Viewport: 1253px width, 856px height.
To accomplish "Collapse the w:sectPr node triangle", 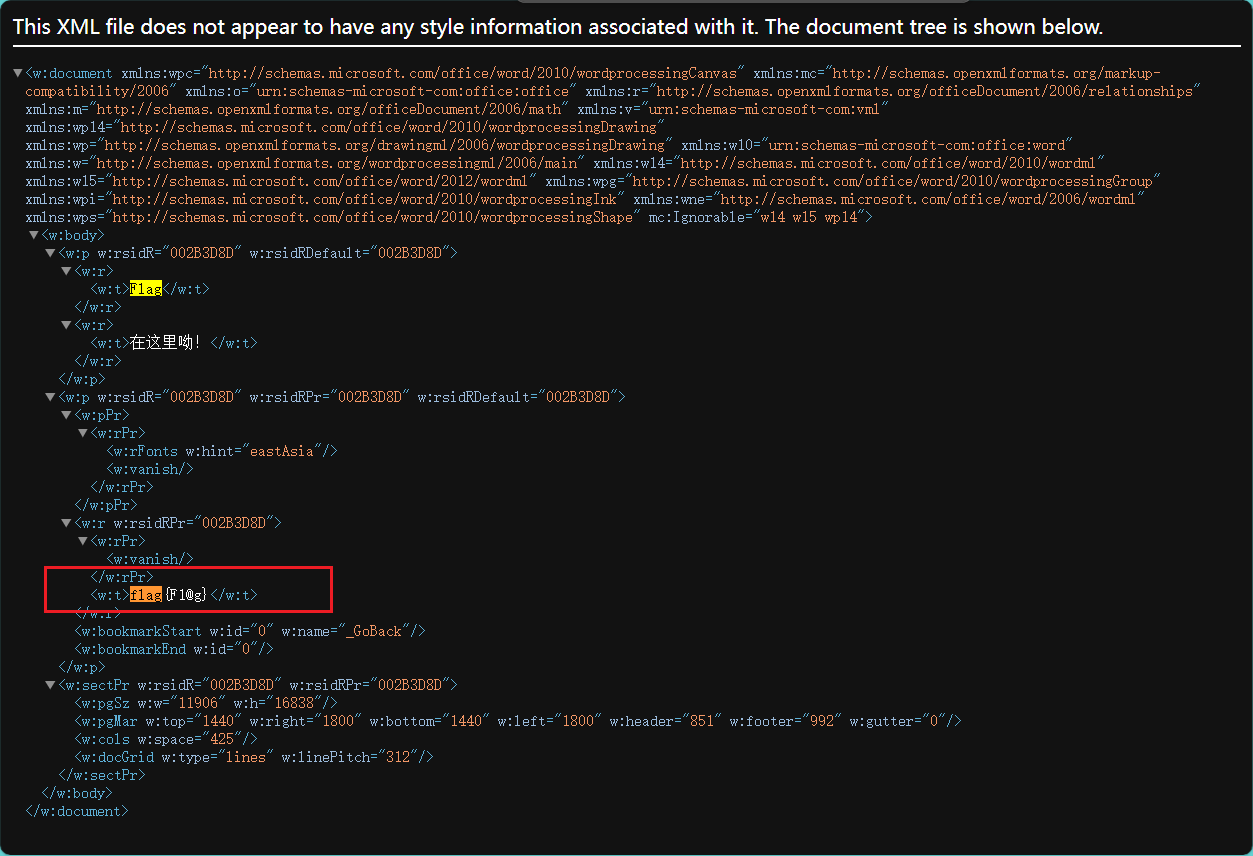I will pos(50,685).
